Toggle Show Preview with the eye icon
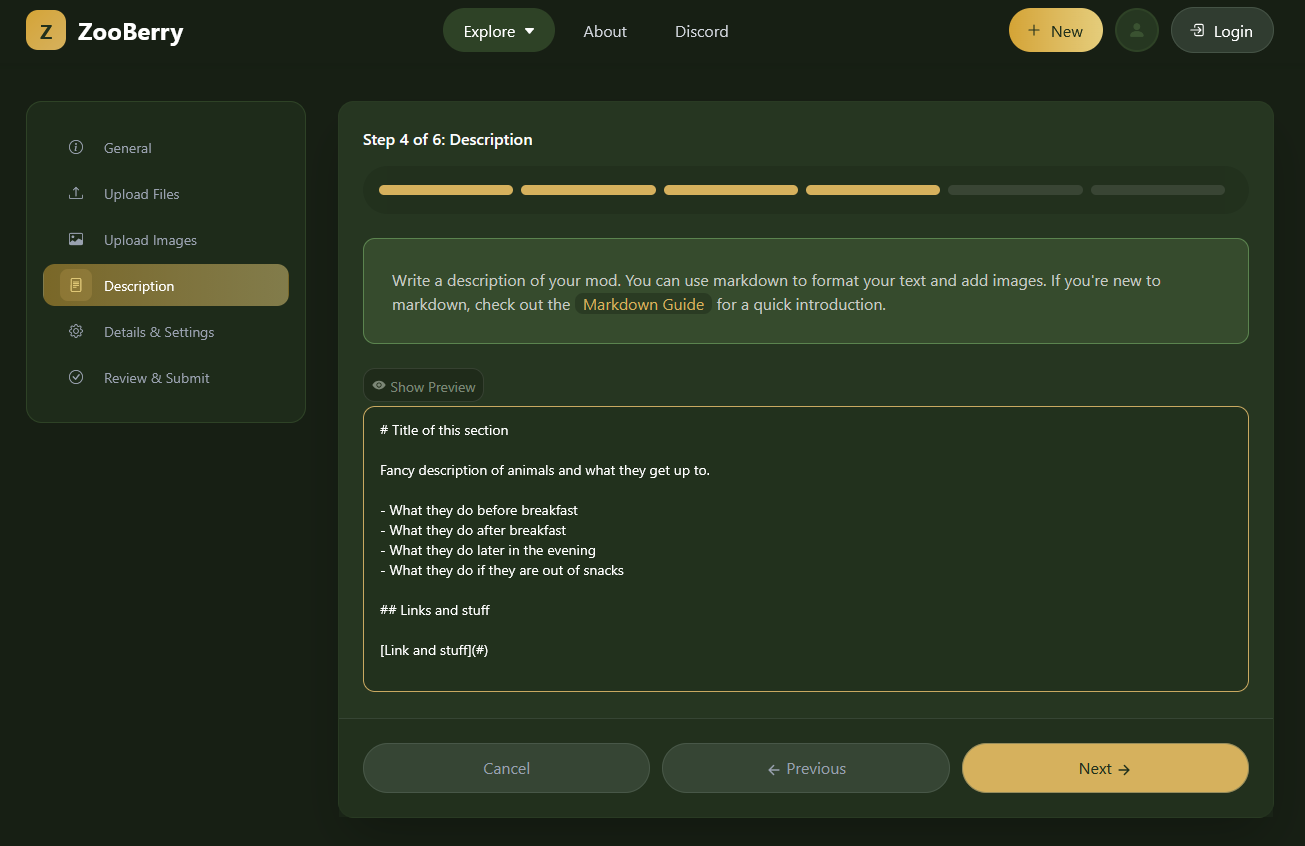This screenshot has height=846, width=1305. click(379, 386)
